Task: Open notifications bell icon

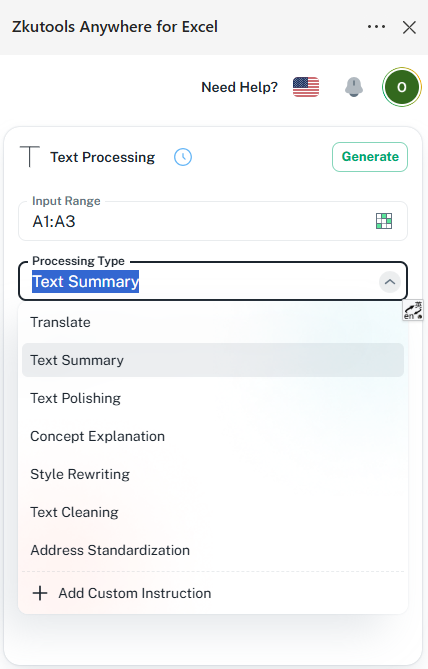Action: 354,87
